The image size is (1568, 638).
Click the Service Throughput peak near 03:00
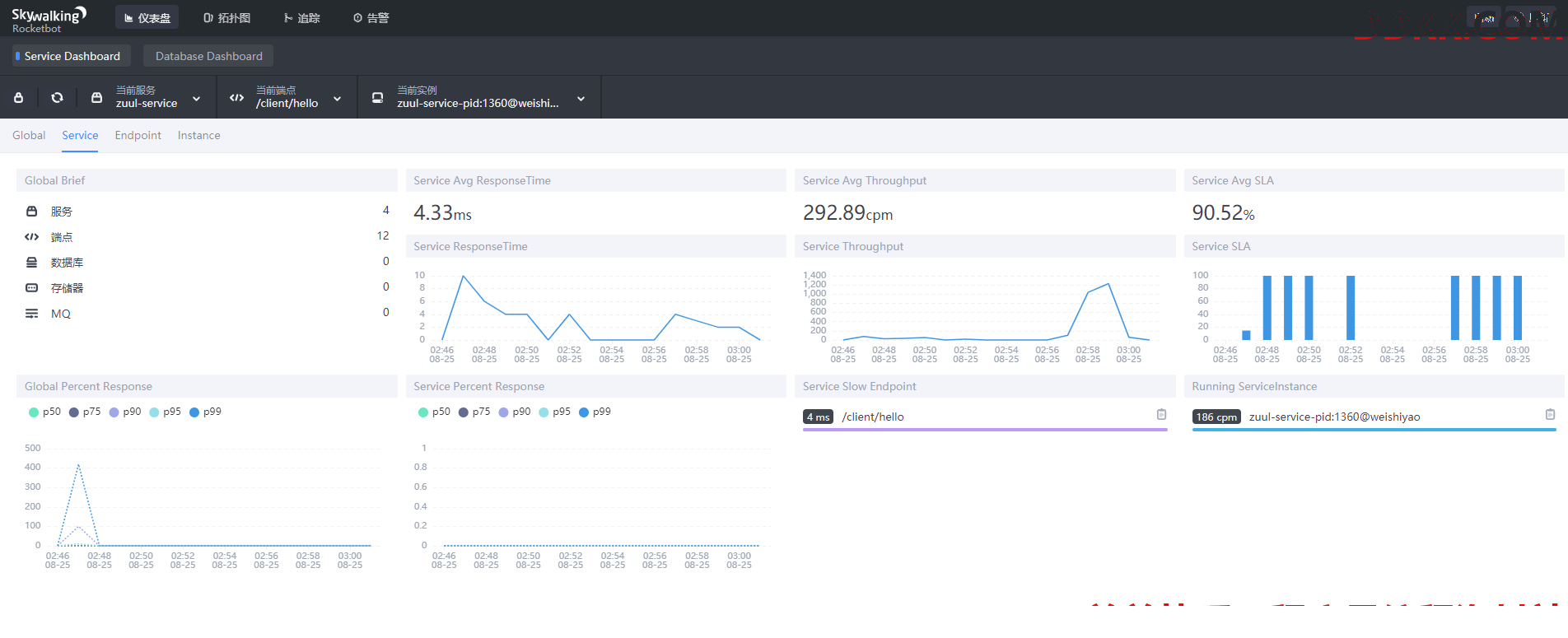pos(1108,284)
